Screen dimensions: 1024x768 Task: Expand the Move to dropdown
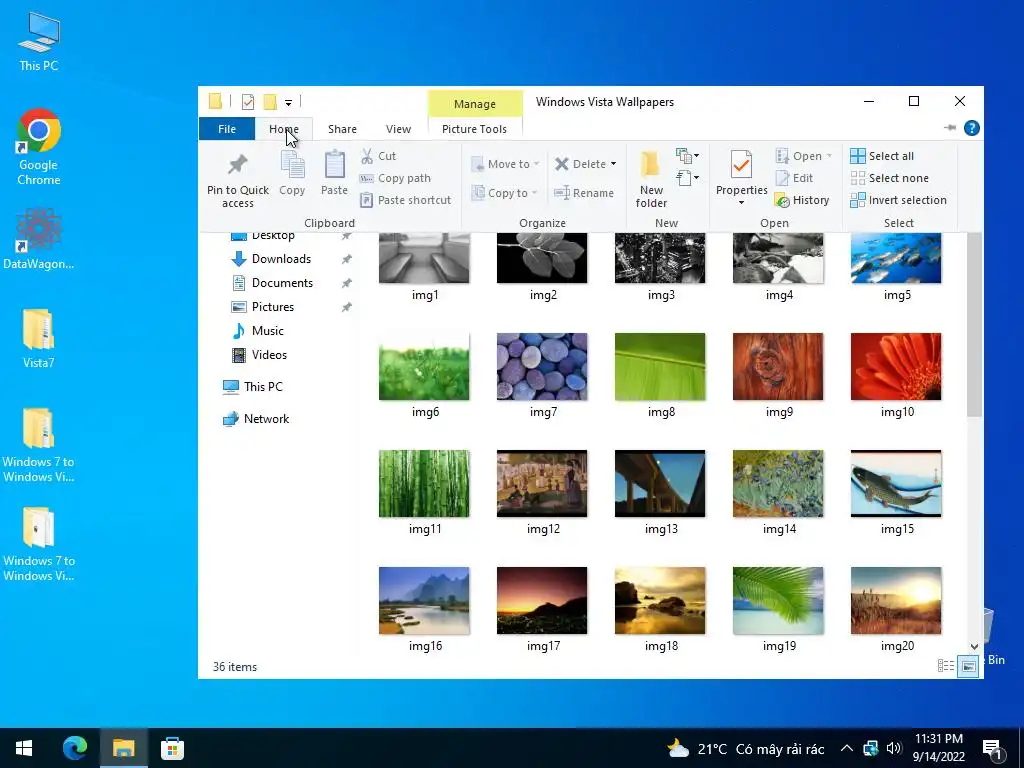536,164
